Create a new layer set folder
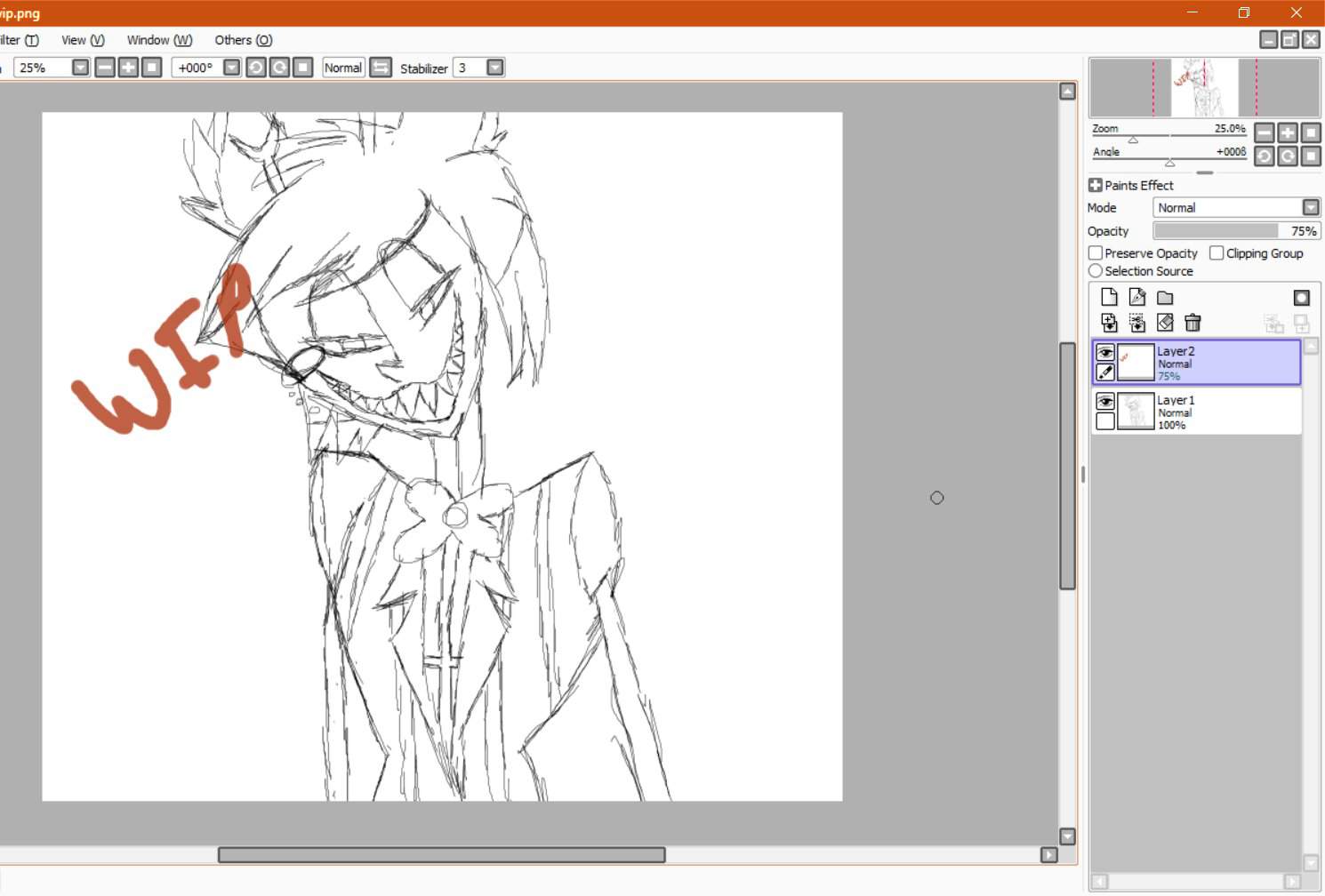Screen dimensions: 1325x896 (1165, 297)
